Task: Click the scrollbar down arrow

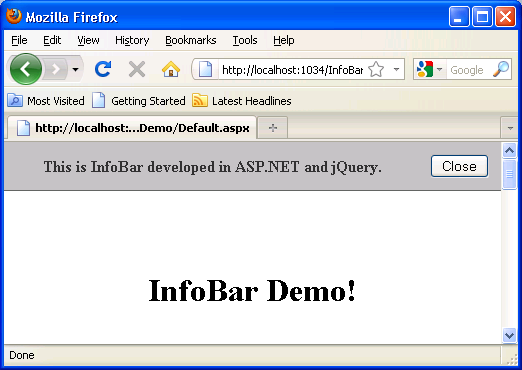Action: click(509, 335)
